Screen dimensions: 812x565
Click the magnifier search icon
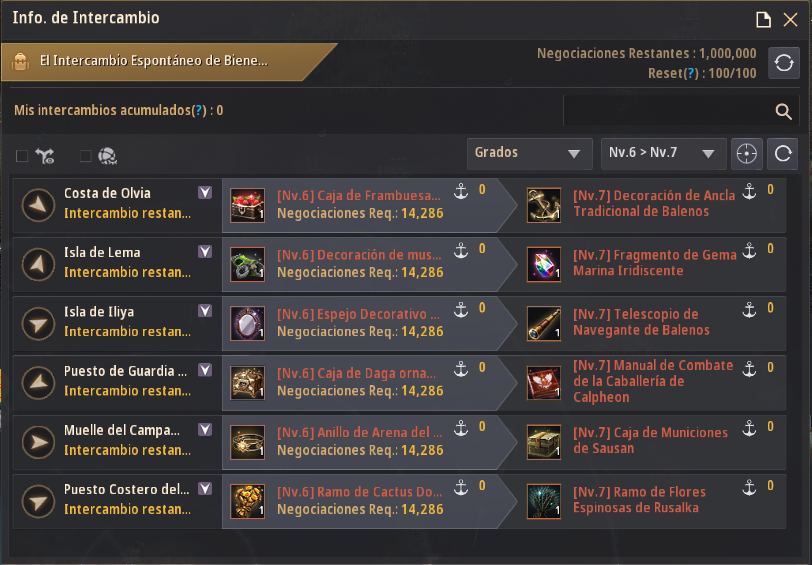coord(783,111)
